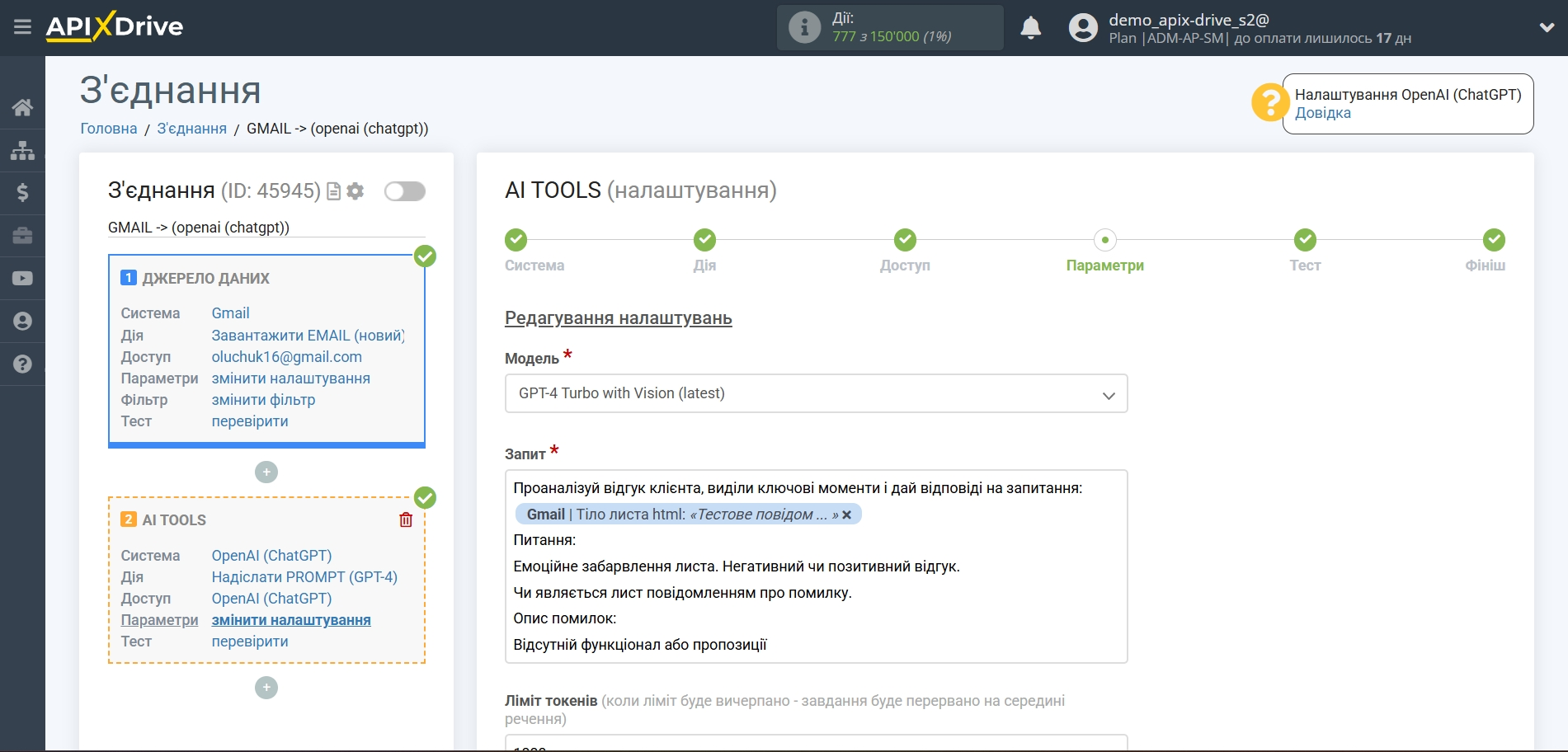
Task: Open billing dollar icon in sidebar
Action: pyautogui.click(x=22, y=193)
